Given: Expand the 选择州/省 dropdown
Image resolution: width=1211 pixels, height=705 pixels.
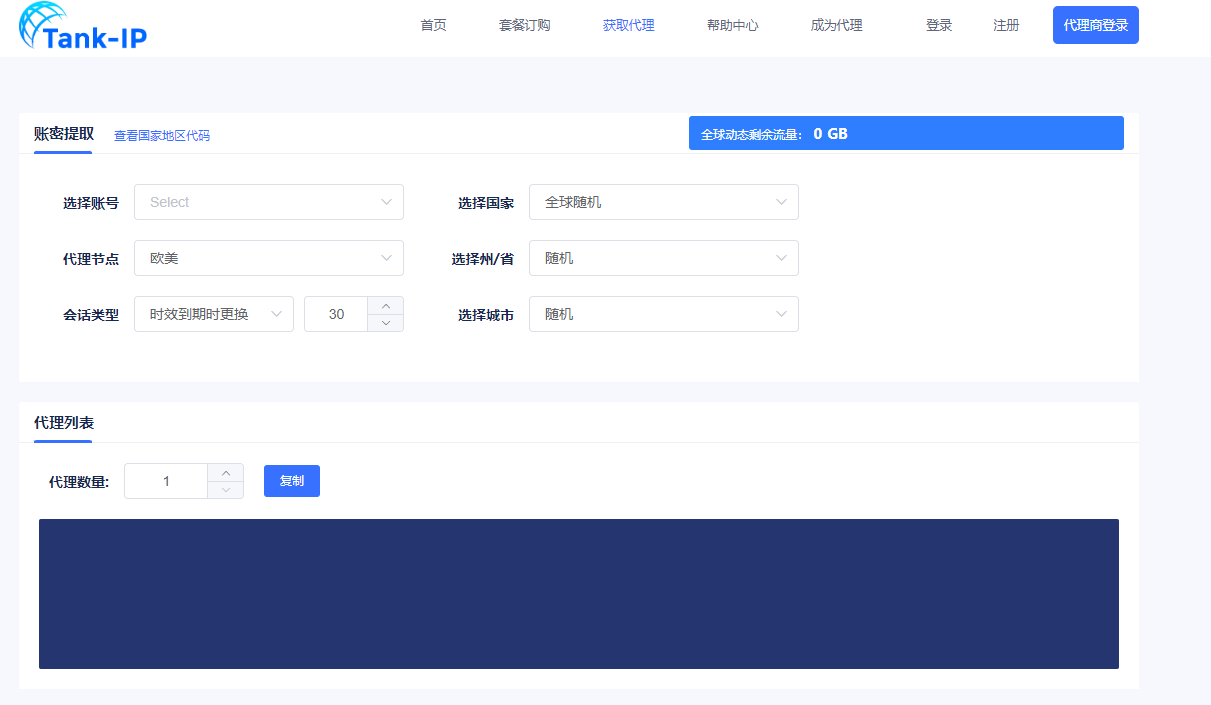Looking at the screenshot, I should click(663, 258).
